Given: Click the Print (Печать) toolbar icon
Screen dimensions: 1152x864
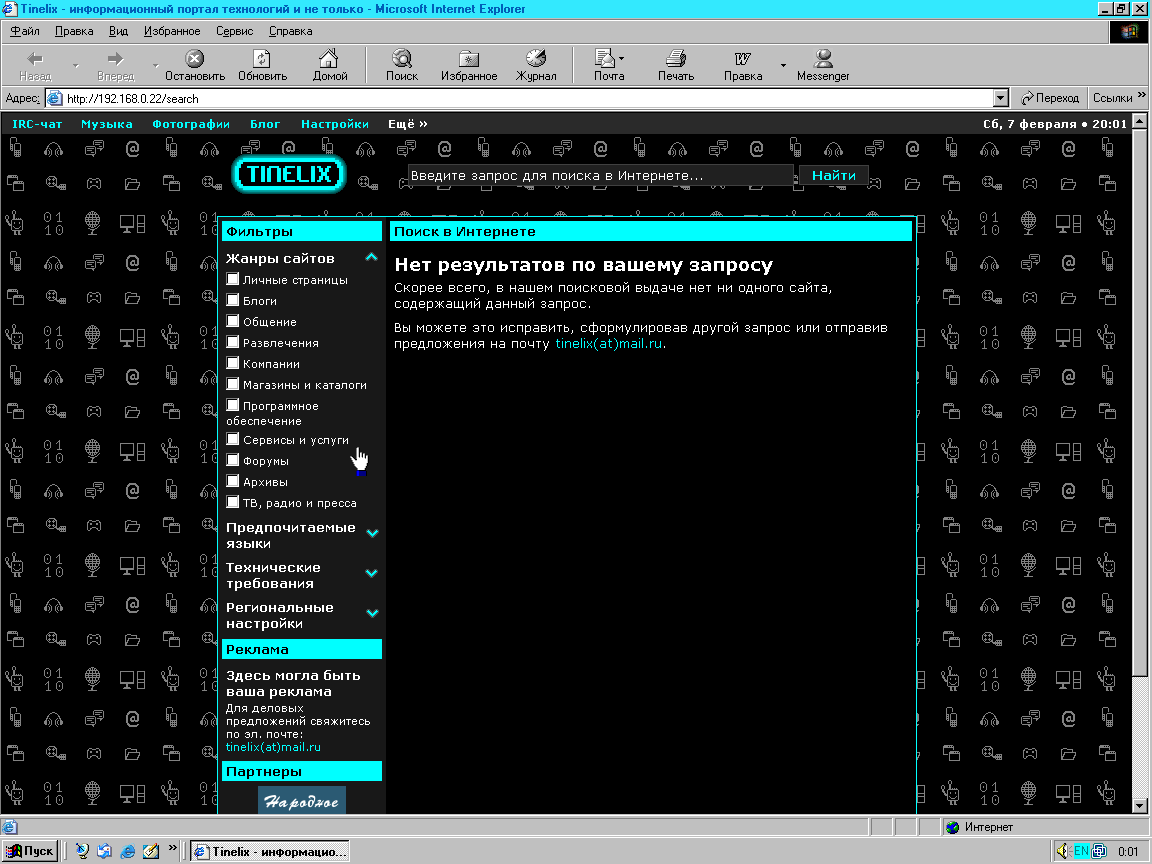Looking at the screenshot, I should point(676,60).
